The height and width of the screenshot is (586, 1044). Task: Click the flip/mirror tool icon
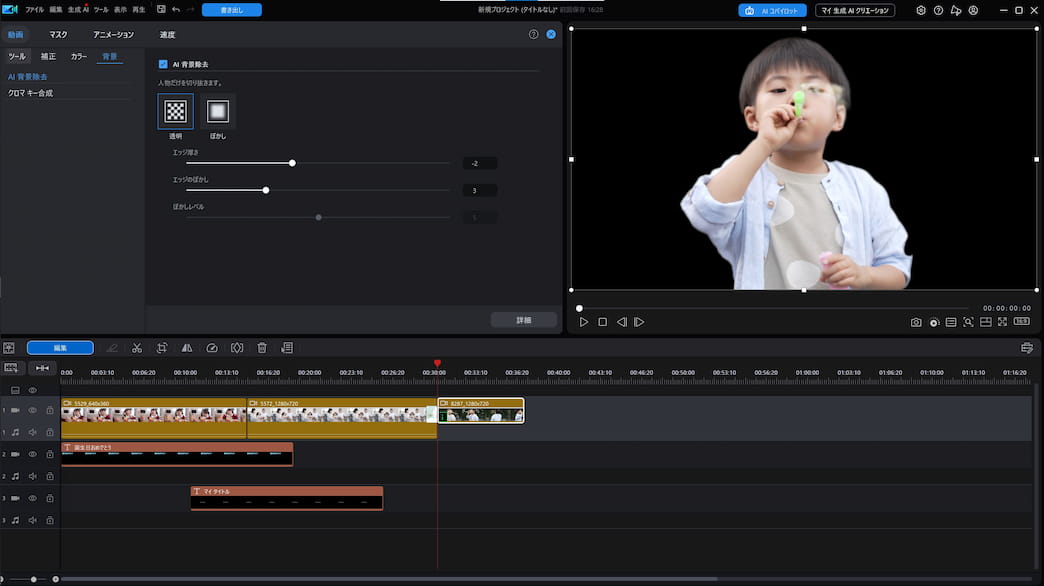187,348
